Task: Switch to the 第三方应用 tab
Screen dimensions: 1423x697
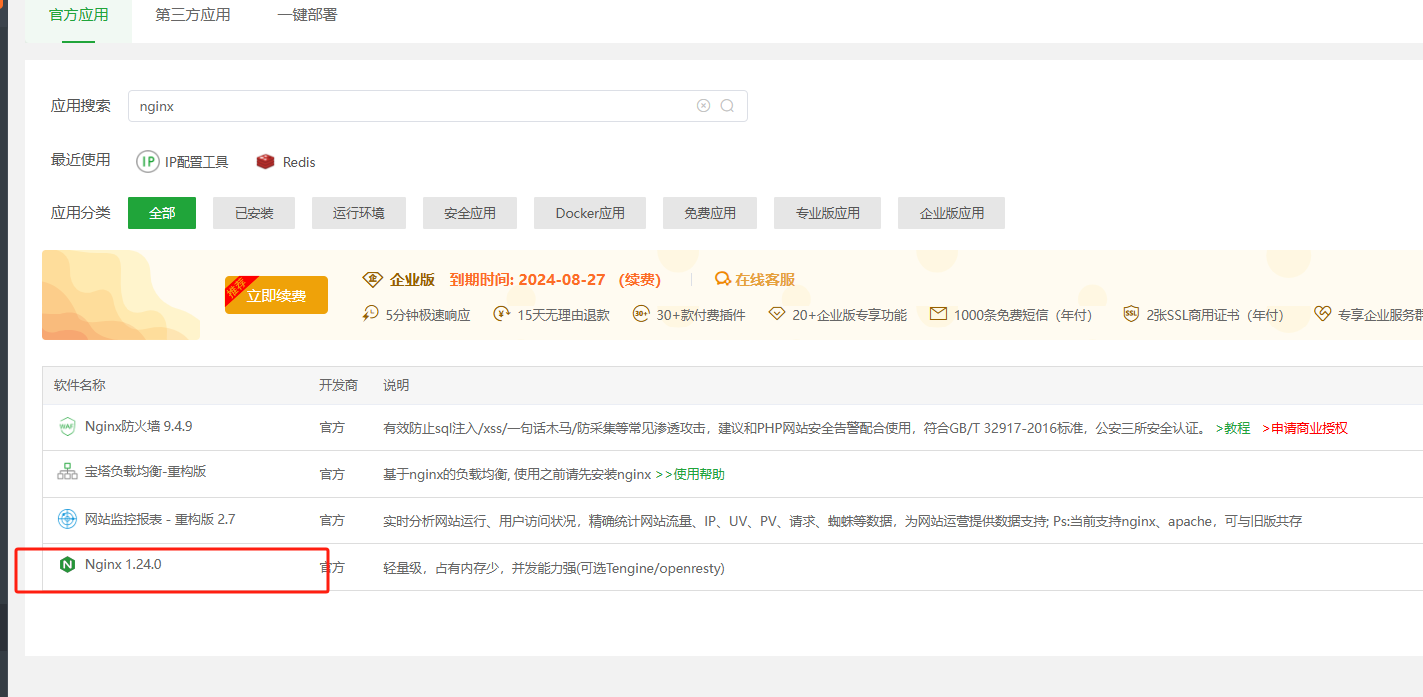Action: pos(193,15)
